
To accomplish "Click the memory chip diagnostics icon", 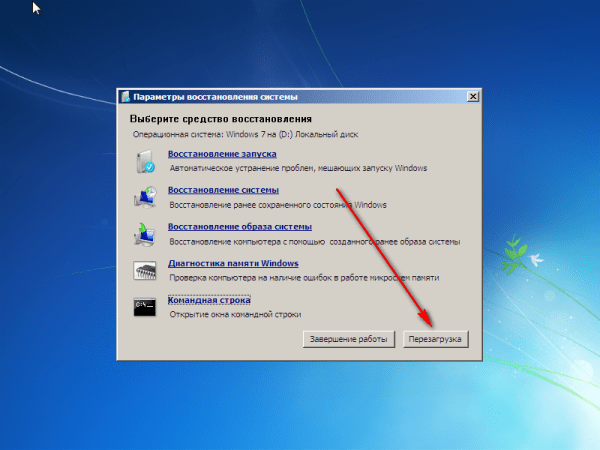I will coord(145,270).
